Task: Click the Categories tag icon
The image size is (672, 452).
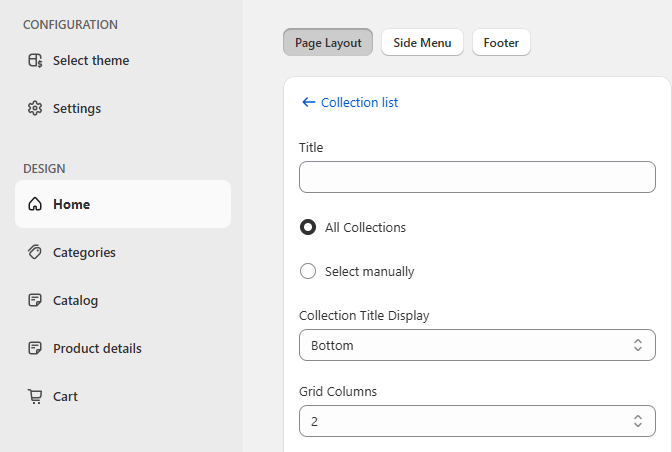Action: (x=35, y=252)
